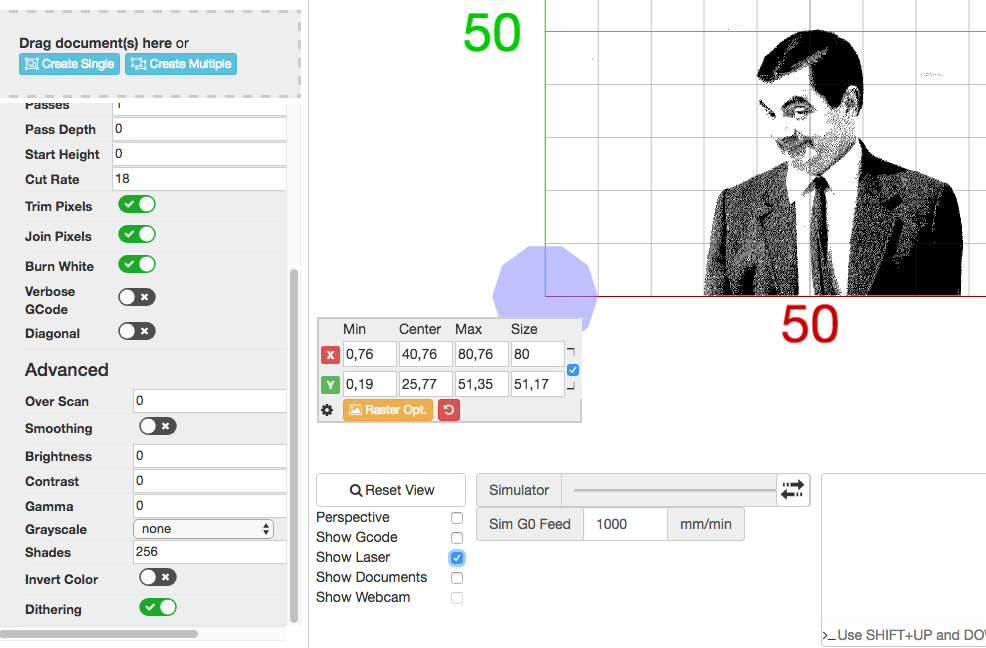Disable the Join Pixels switch

click(x=137, y=235)
